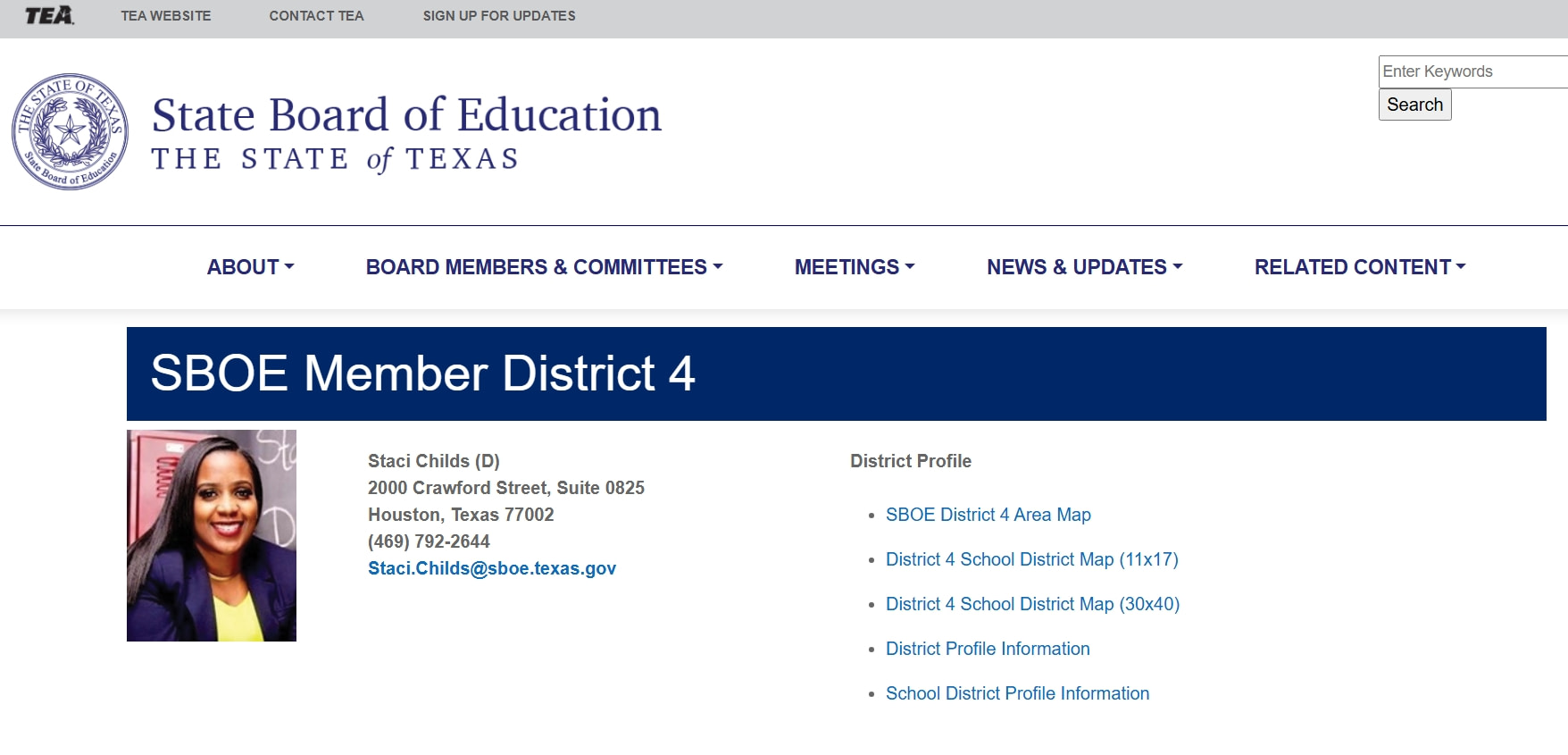Screen dimensions: 1568x755
Task: Open the Contact TEA link
Action: pyautogui.click(x=316, y=16)
